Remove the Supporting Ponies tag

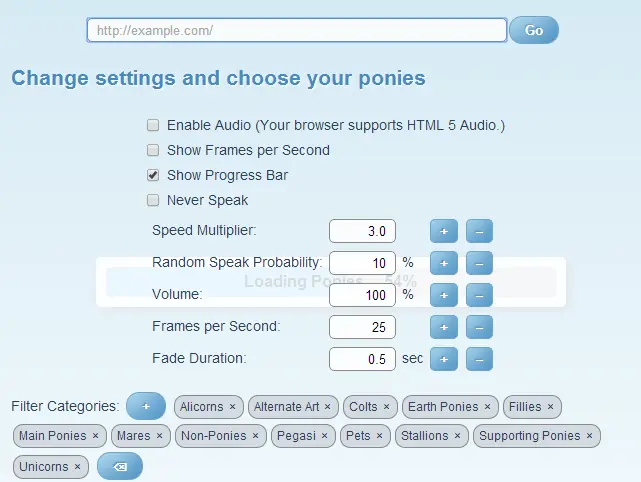click(590, 436)
